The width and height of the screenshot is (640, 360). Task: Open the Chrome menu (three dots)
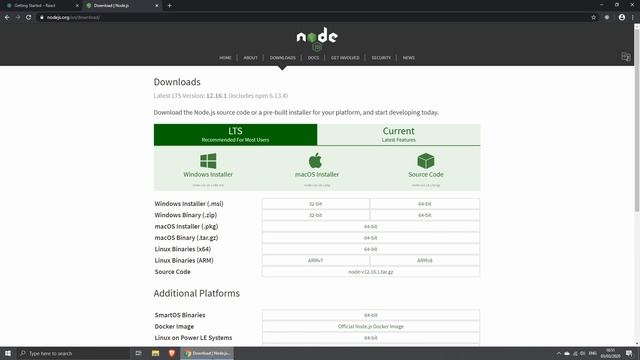[x=633, y=17]
